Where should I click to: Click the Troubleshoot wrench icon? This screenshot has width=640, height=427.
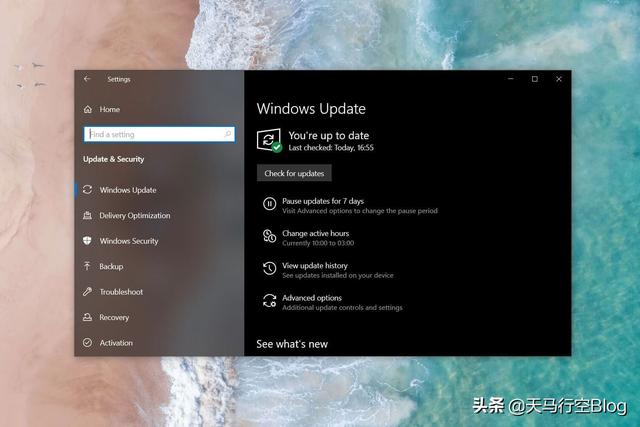point(87,291)
